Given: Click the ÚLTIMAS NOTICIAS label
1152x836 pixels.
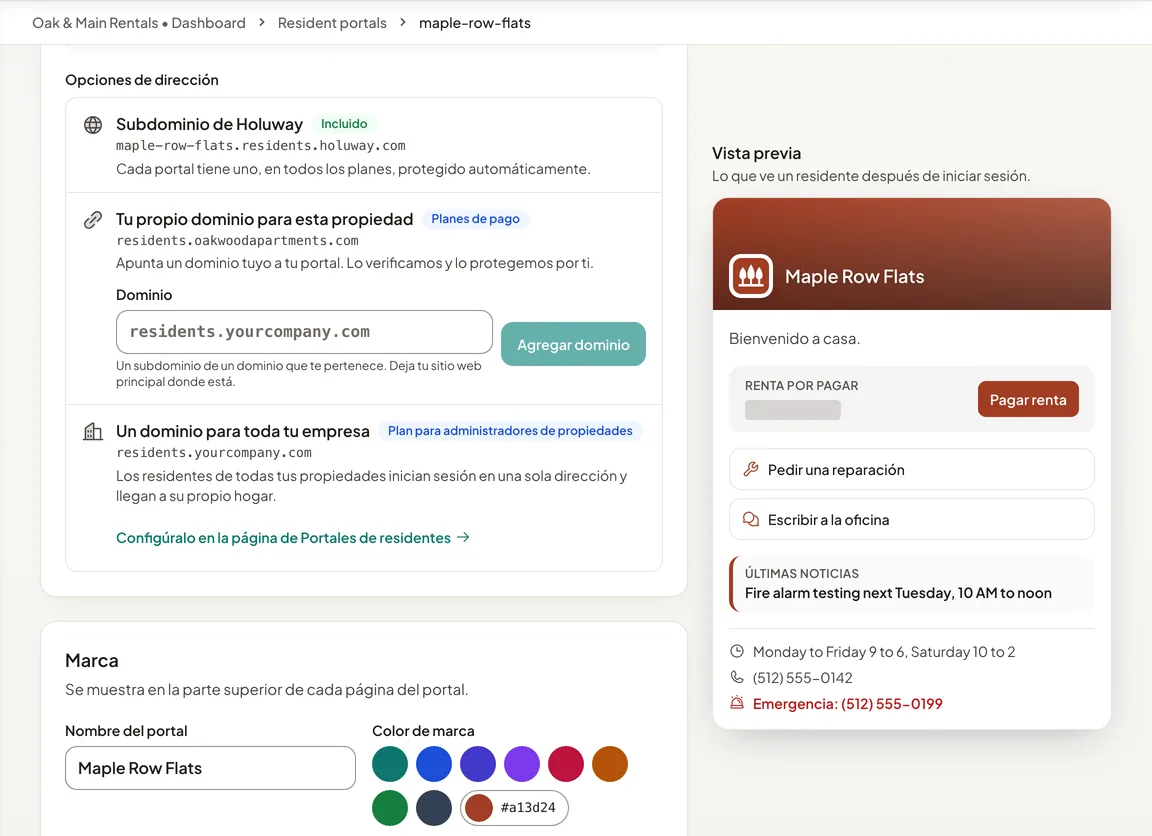Looking at the screenshot, I should tap(802, 573).
